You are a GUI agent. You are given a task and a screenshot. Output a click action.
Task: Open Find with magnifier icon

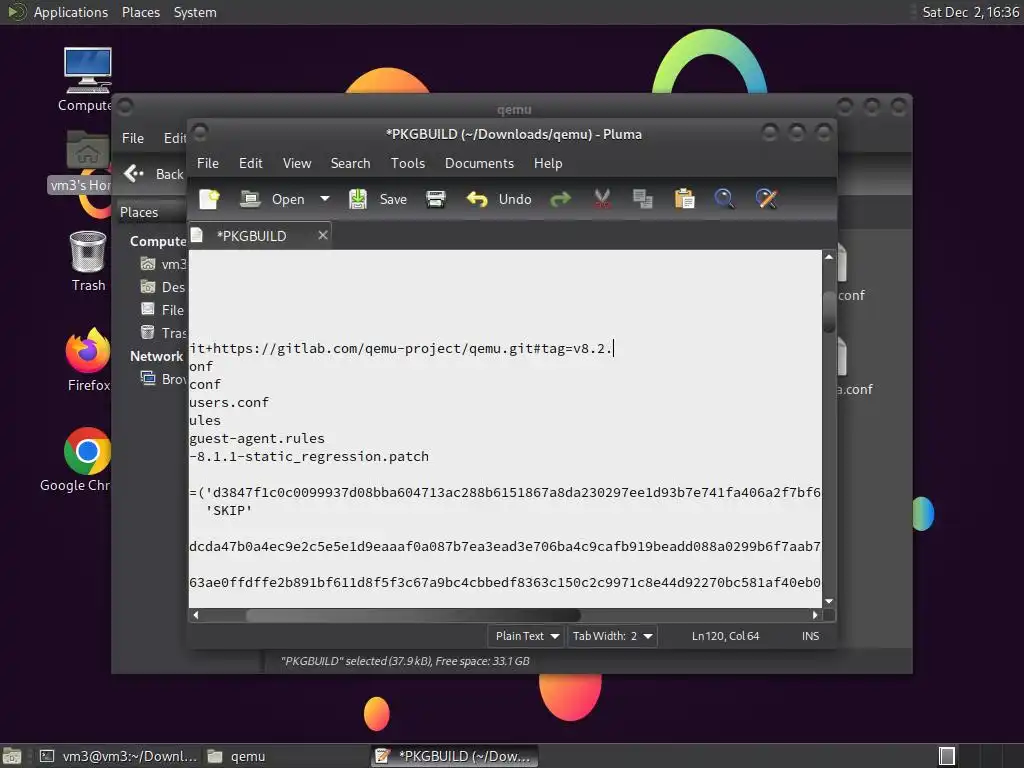point(724,199)
